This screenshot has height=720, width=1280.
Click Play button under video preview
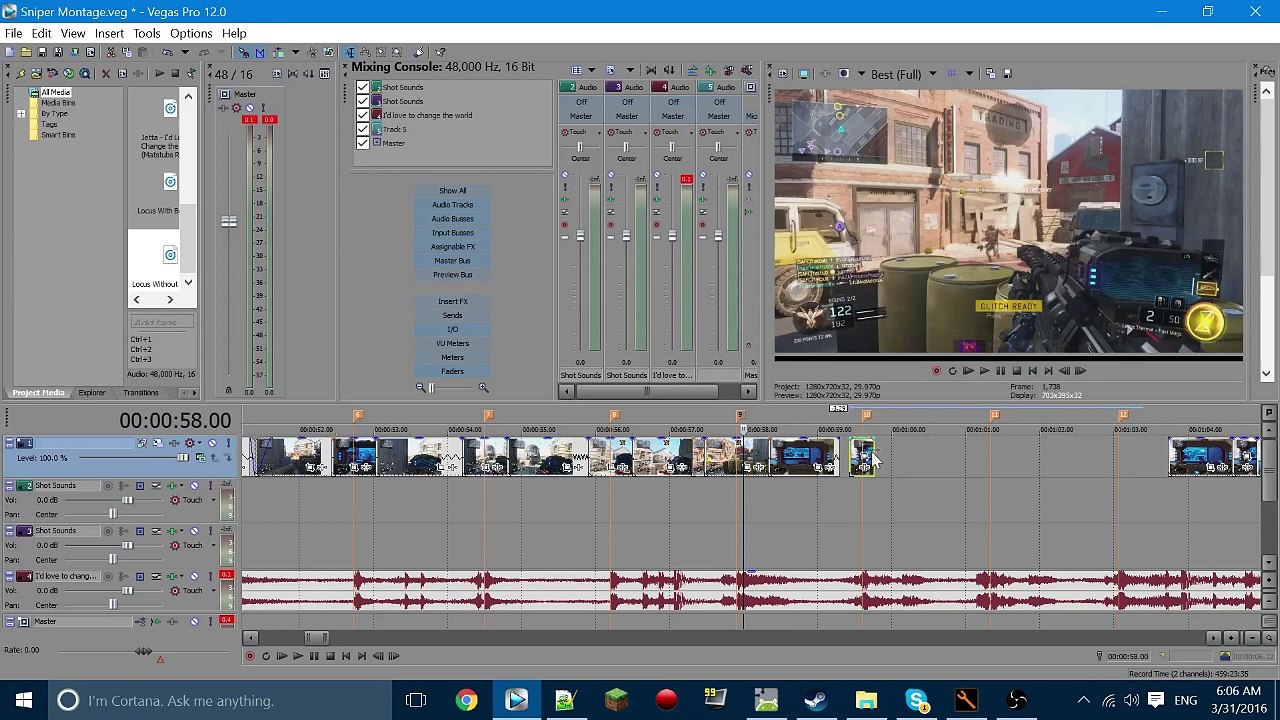point(984,371)
